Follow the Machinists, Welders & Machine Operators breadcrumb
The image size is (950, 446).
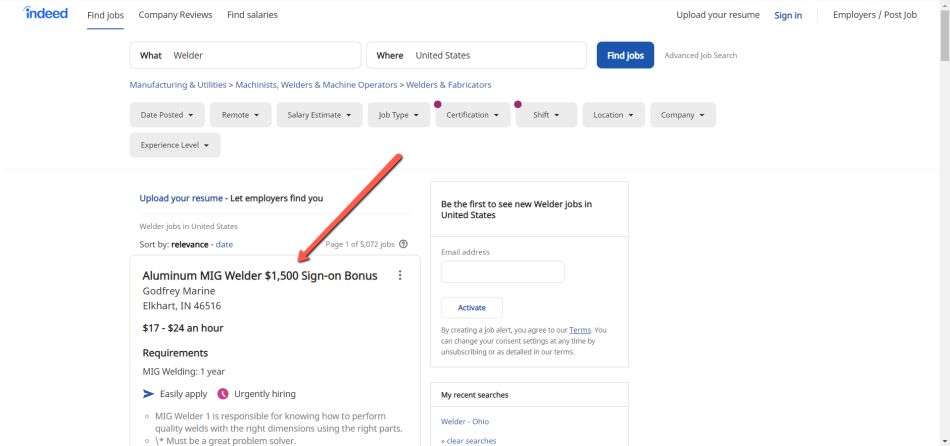pyautogui.click(x=316, y=85)
